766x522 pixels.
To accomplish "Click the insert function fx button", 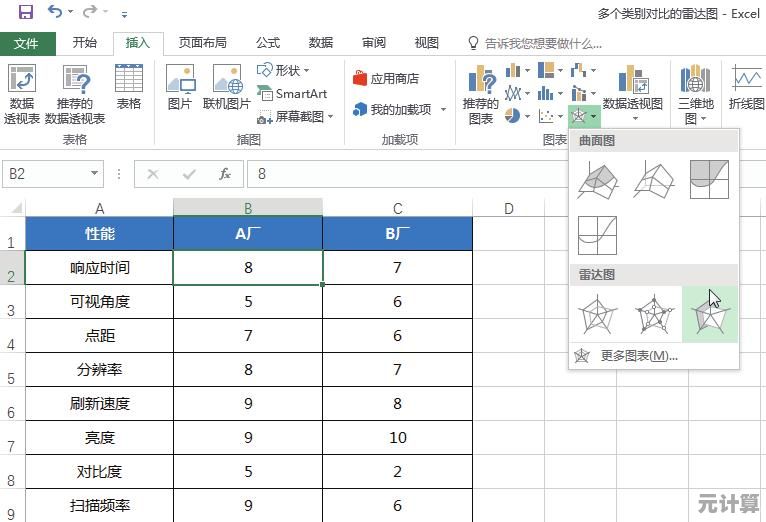I will [x=225, y=174].
